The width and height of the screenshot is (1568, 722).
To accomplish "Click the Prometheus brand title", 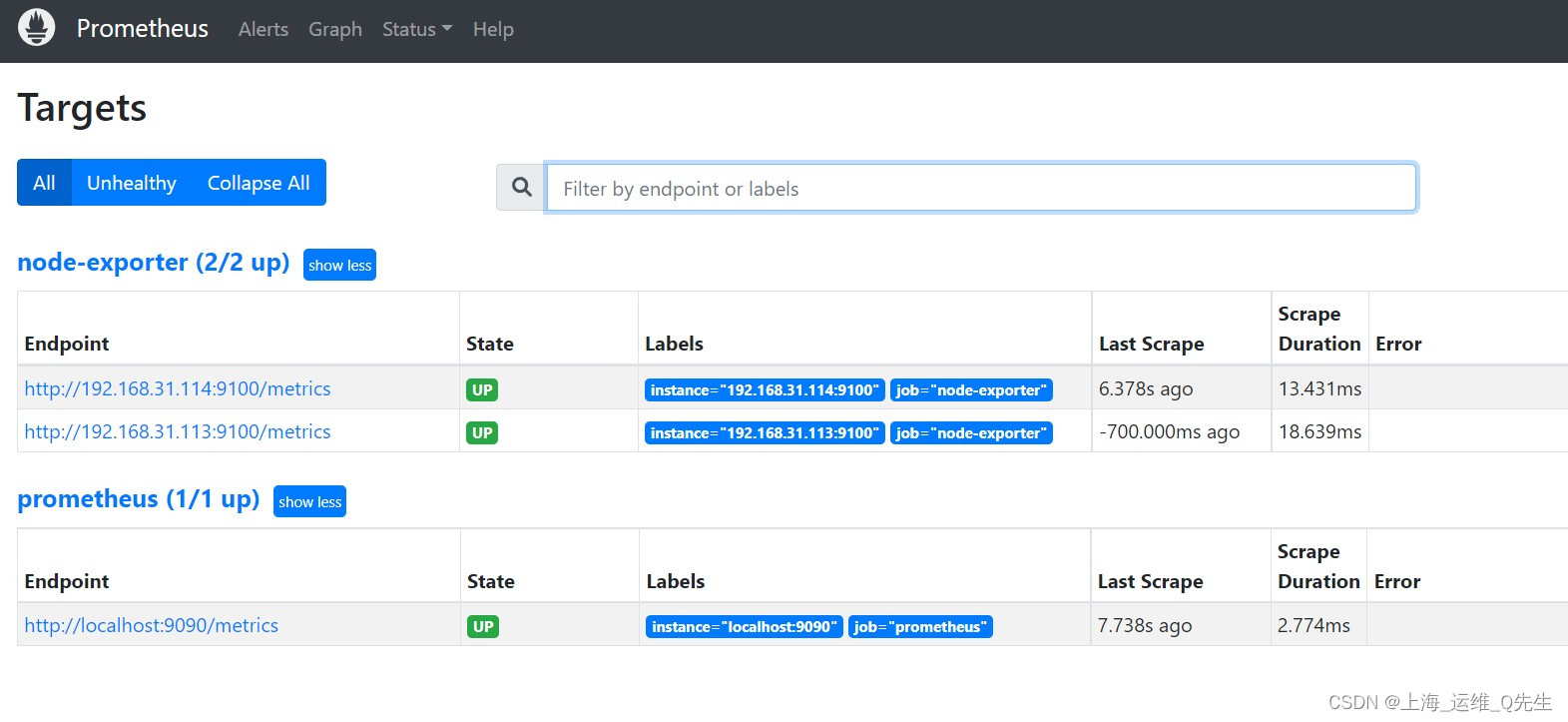I will 143,29.
